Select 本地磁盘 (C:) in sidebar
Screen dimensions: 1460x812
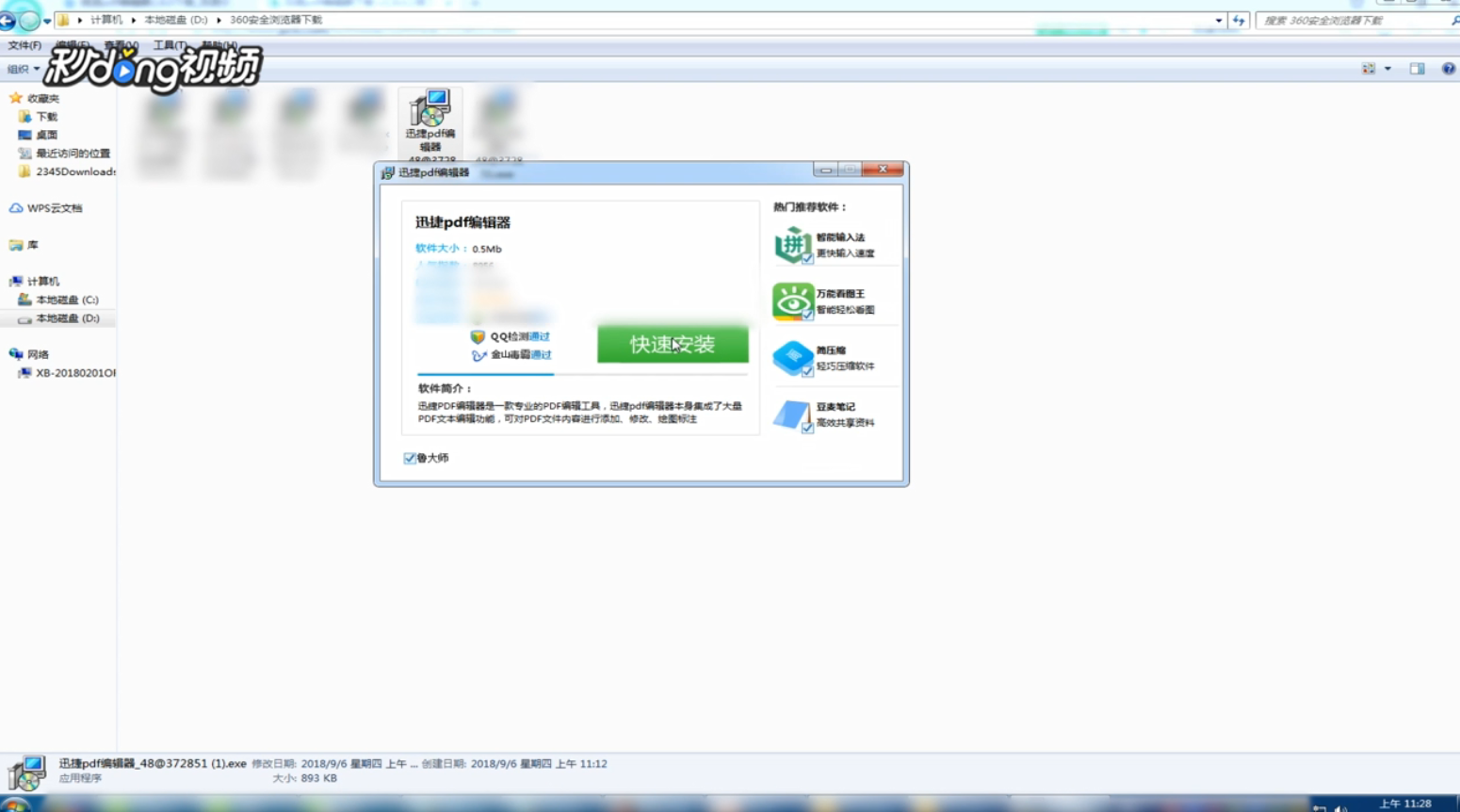click(x=67, y=300)
